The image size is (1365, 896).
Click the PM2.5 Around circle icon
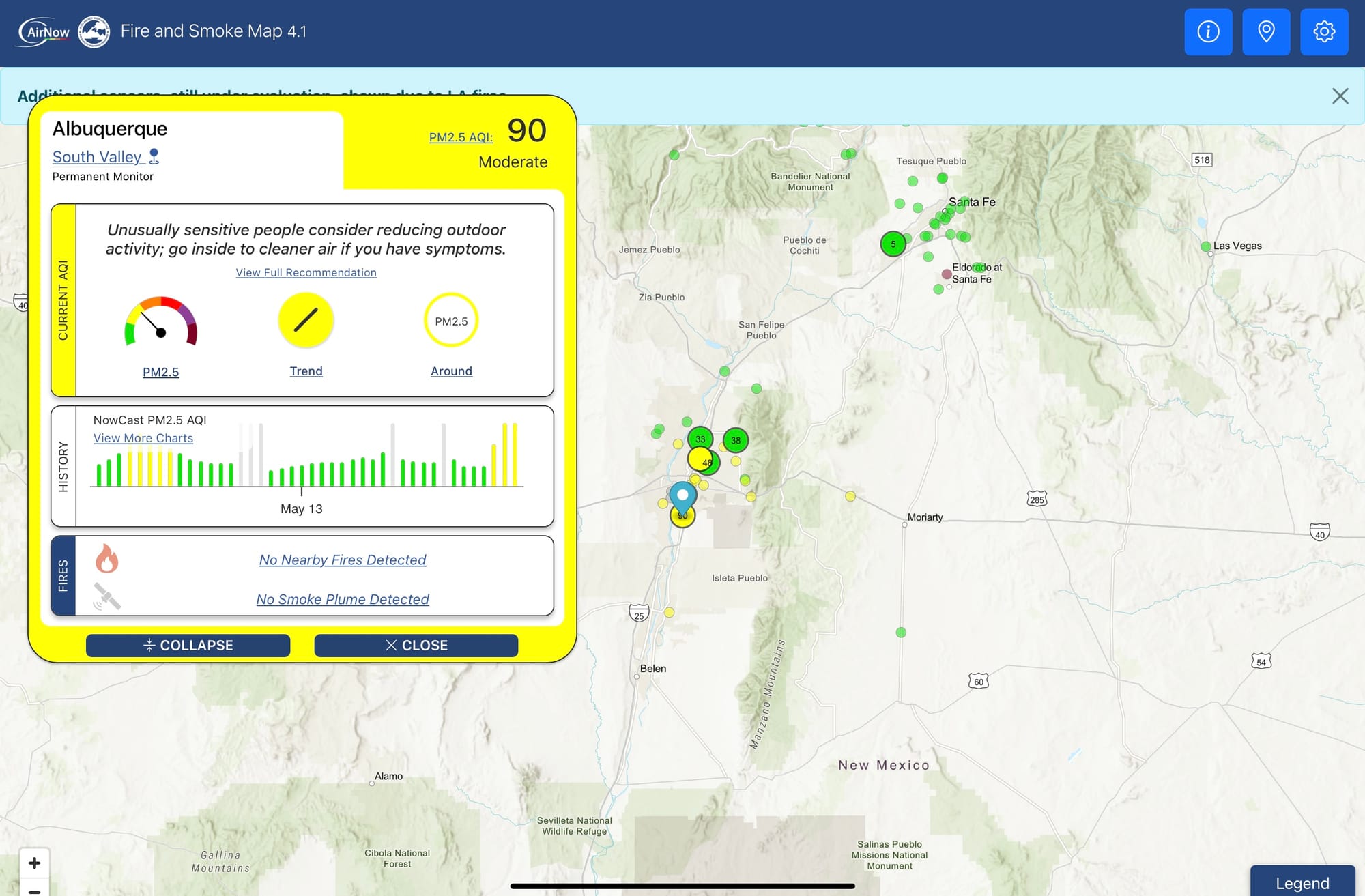(451, 321)
